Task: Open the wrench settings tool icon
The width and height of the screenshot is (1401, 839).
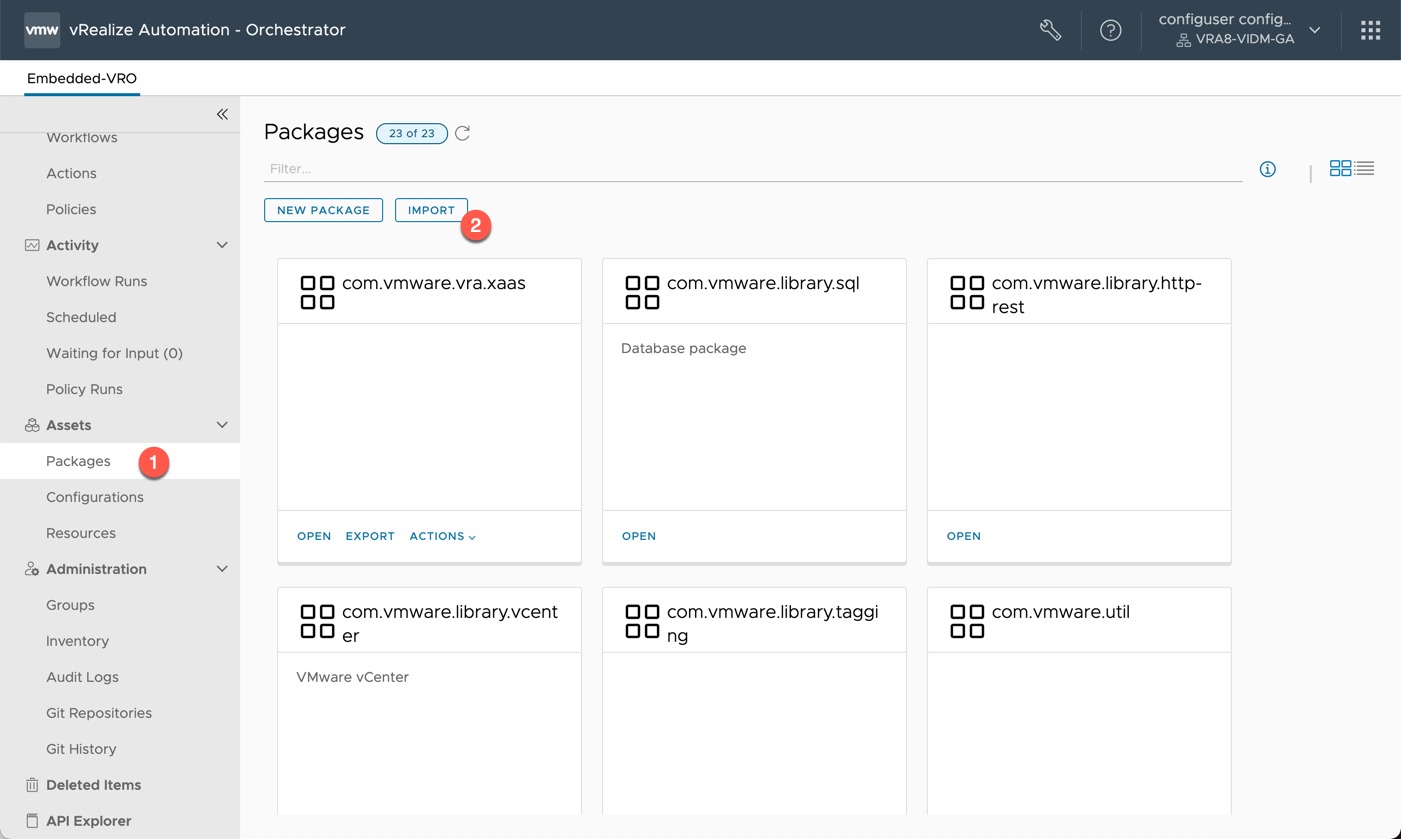Action: coord(1050,30)
